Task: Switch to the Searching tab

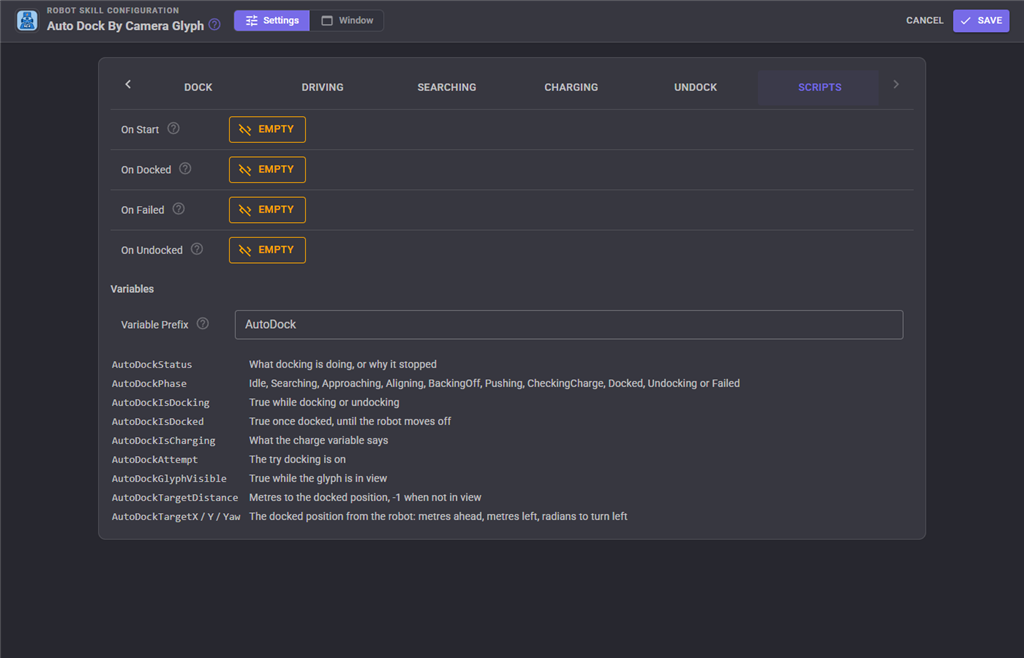Action: click(447, 87)
